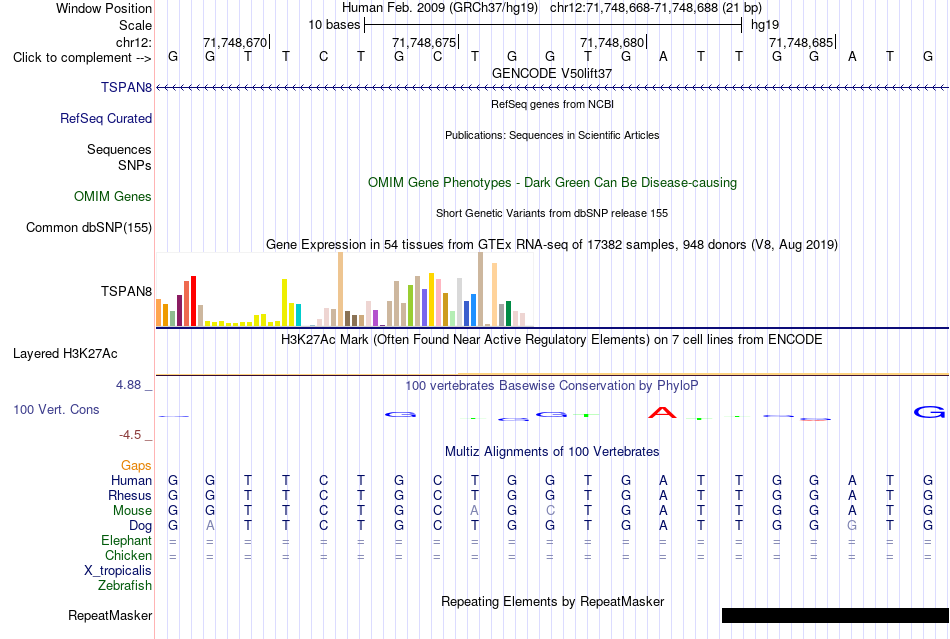Click 'Repeating Elements by RepeatMasker' title
Viewport: 950px width, 639px height.
click(x=552, y=601)
